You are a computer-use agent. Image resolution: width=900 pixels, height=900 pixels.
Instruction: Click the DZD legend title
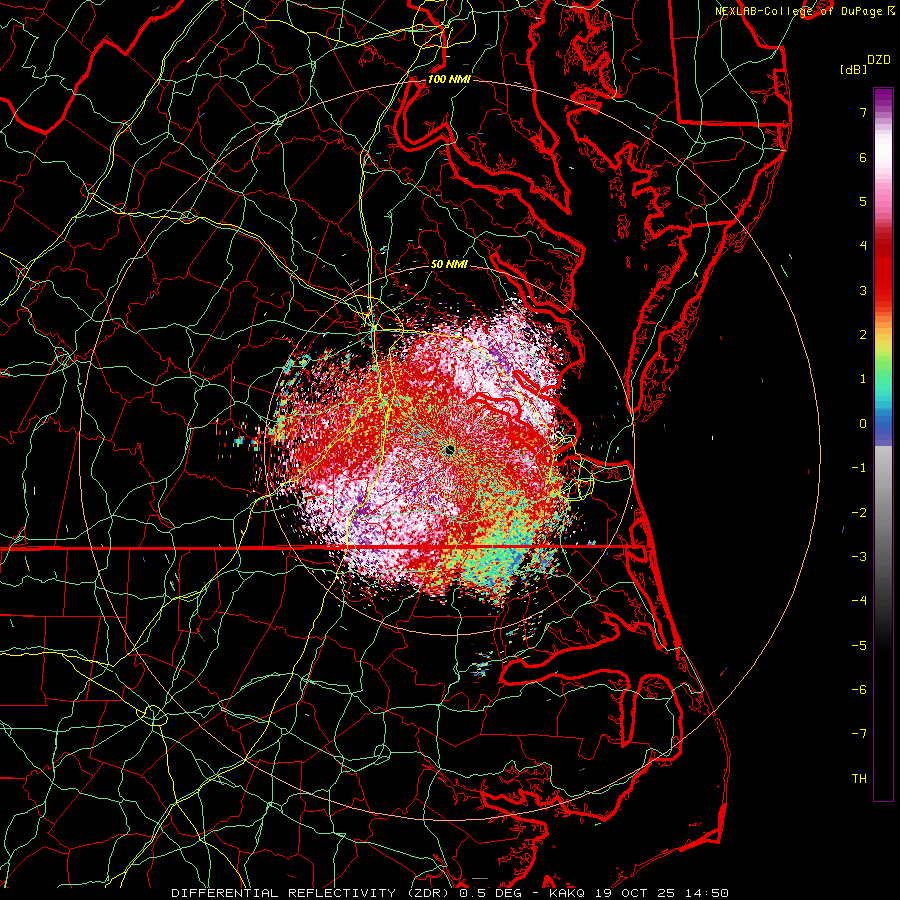[x=879, y=60]
